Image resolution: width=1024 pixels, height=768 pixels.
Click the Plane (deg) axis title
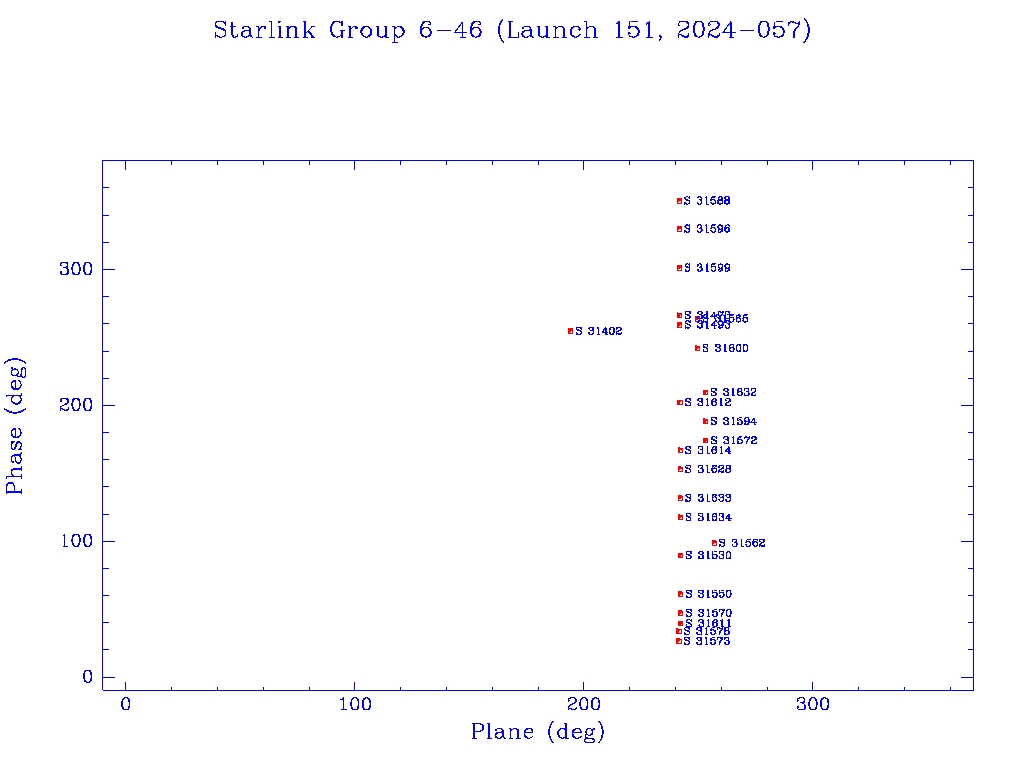(538, 733)
